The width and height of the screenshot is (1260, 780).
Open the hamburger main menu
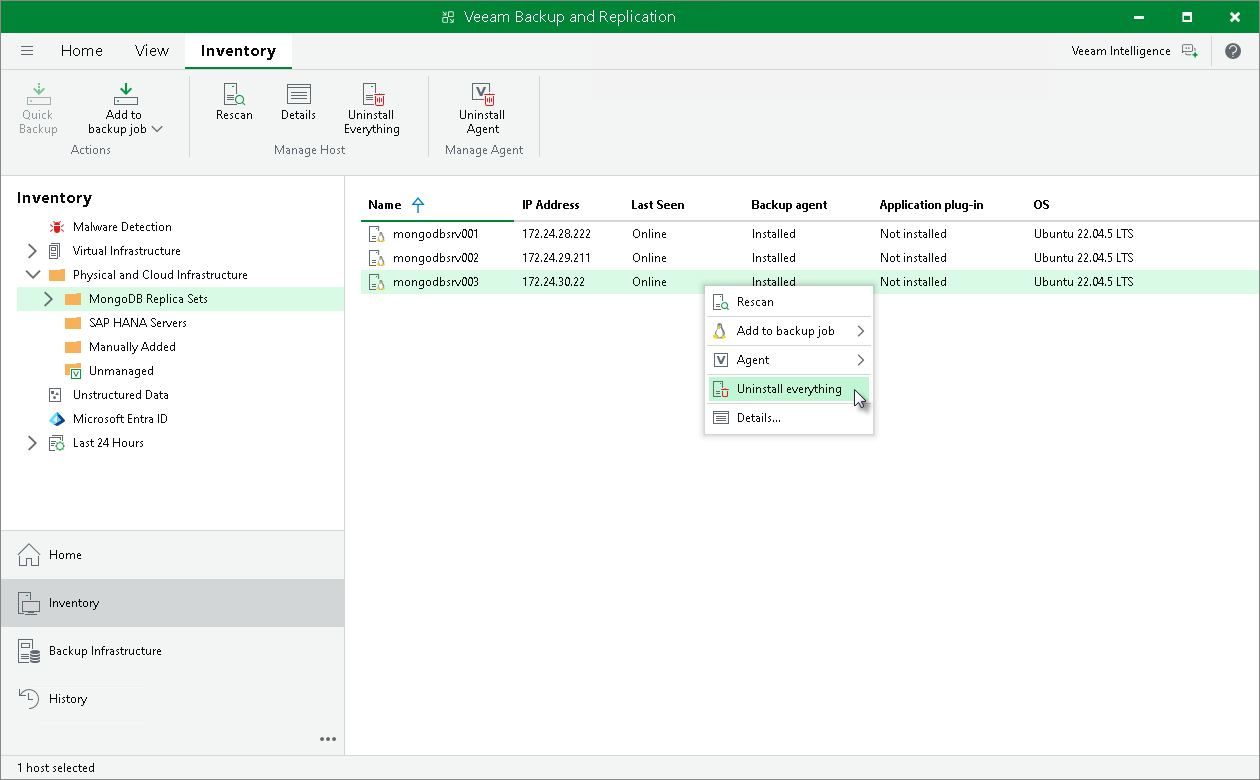27,51
